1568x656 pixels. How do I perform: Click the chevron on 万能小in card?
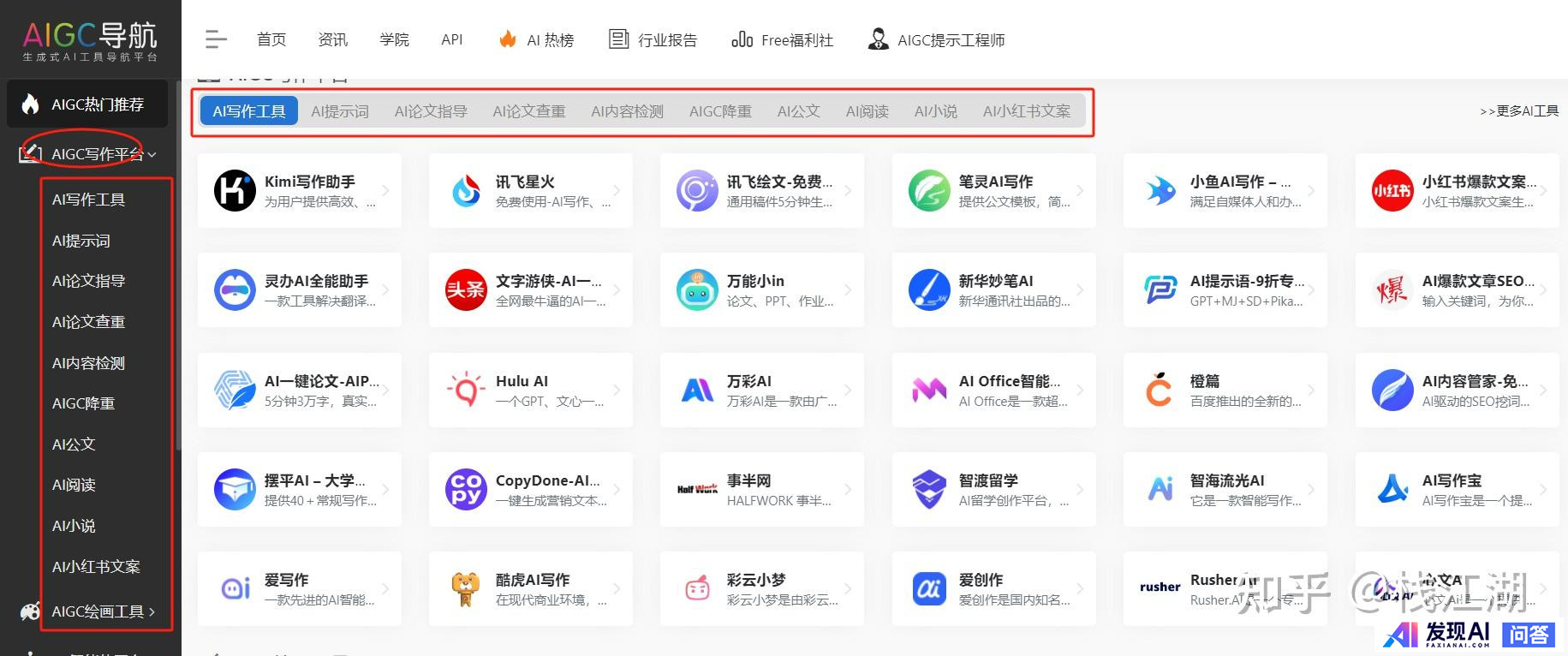pyautogui.click(x=848, y=289)
